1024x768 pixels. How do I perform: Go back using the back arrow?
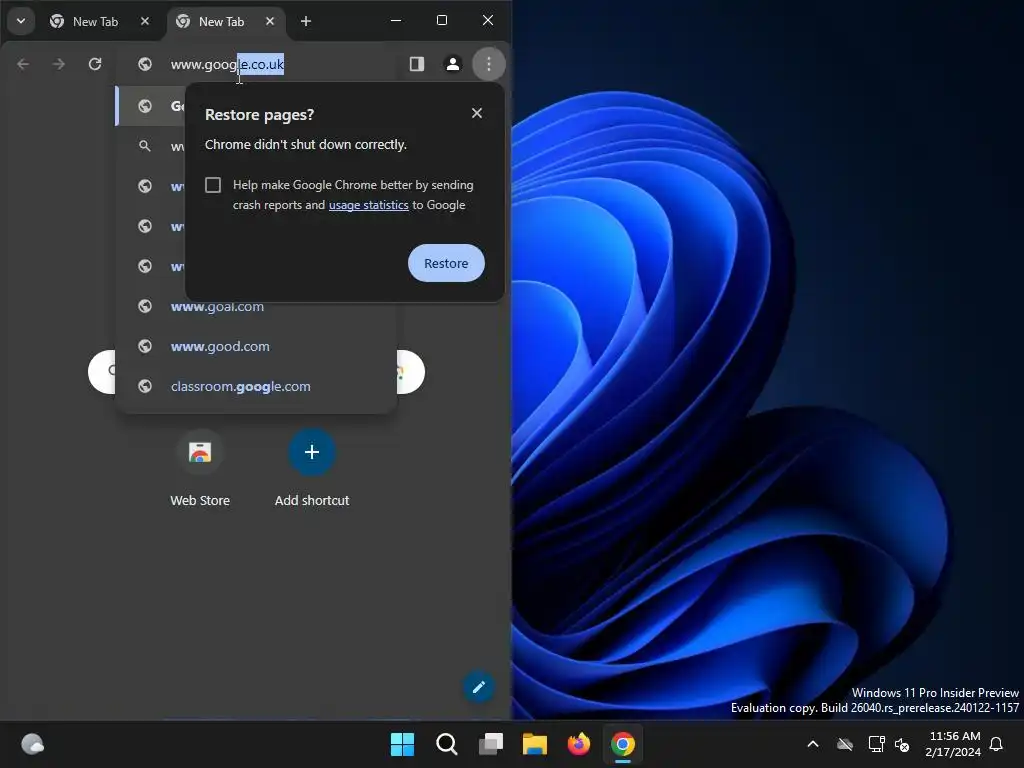tap(23, 64)
